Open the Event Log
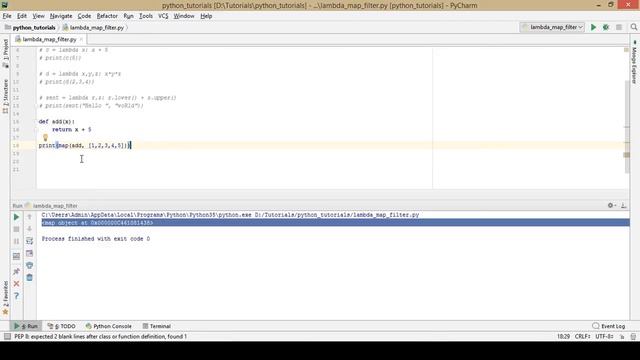Screen dimensions: 640x360 609,326
